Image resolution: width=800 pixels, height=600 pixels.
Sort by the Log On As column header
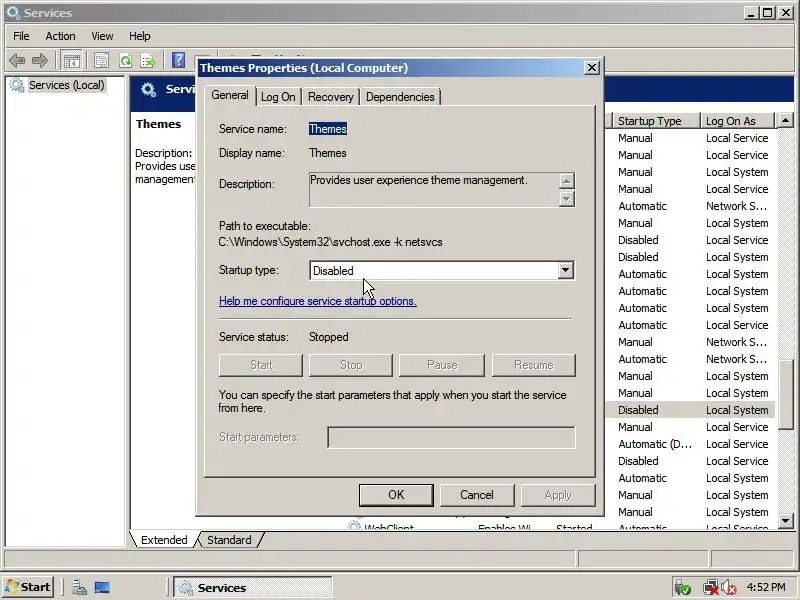(x=737, y=121)
